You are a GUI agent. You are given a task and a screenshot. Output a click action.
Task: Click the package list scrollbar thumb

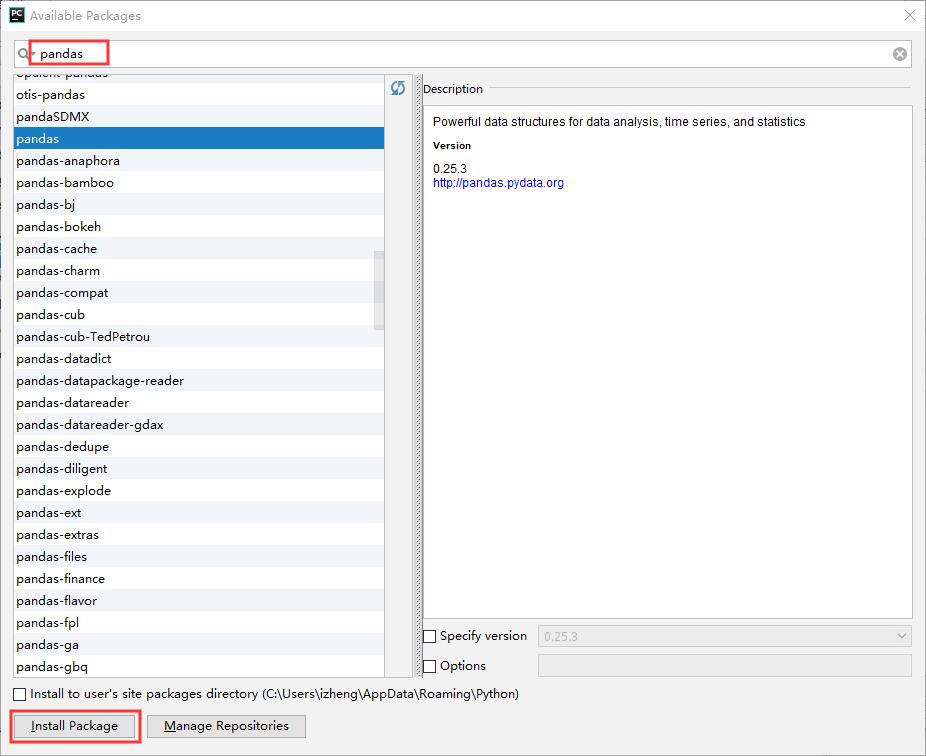(x=379, y=290)
